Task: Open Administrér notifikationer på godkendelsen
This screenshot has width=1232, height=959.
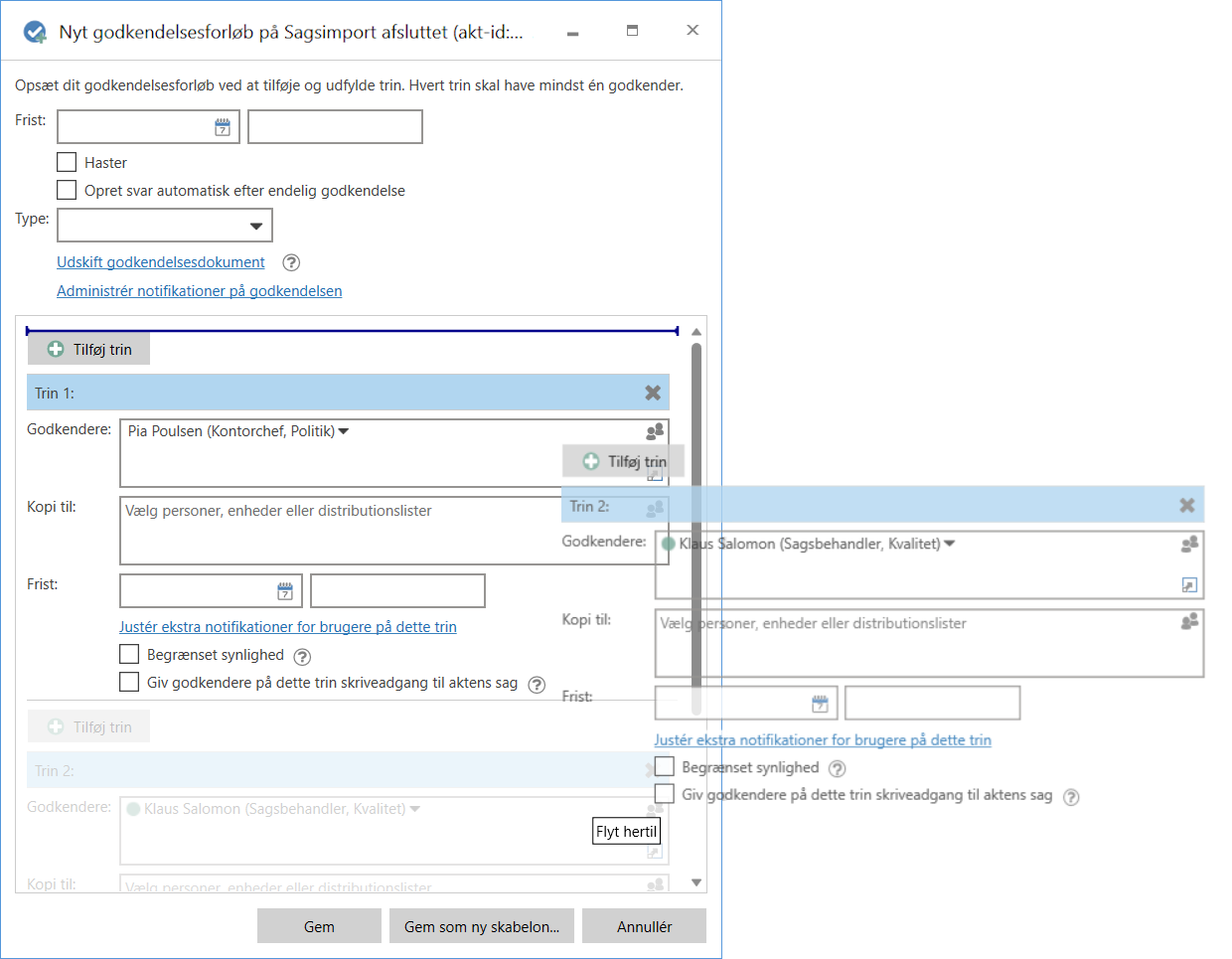Action: click(200, 291)
